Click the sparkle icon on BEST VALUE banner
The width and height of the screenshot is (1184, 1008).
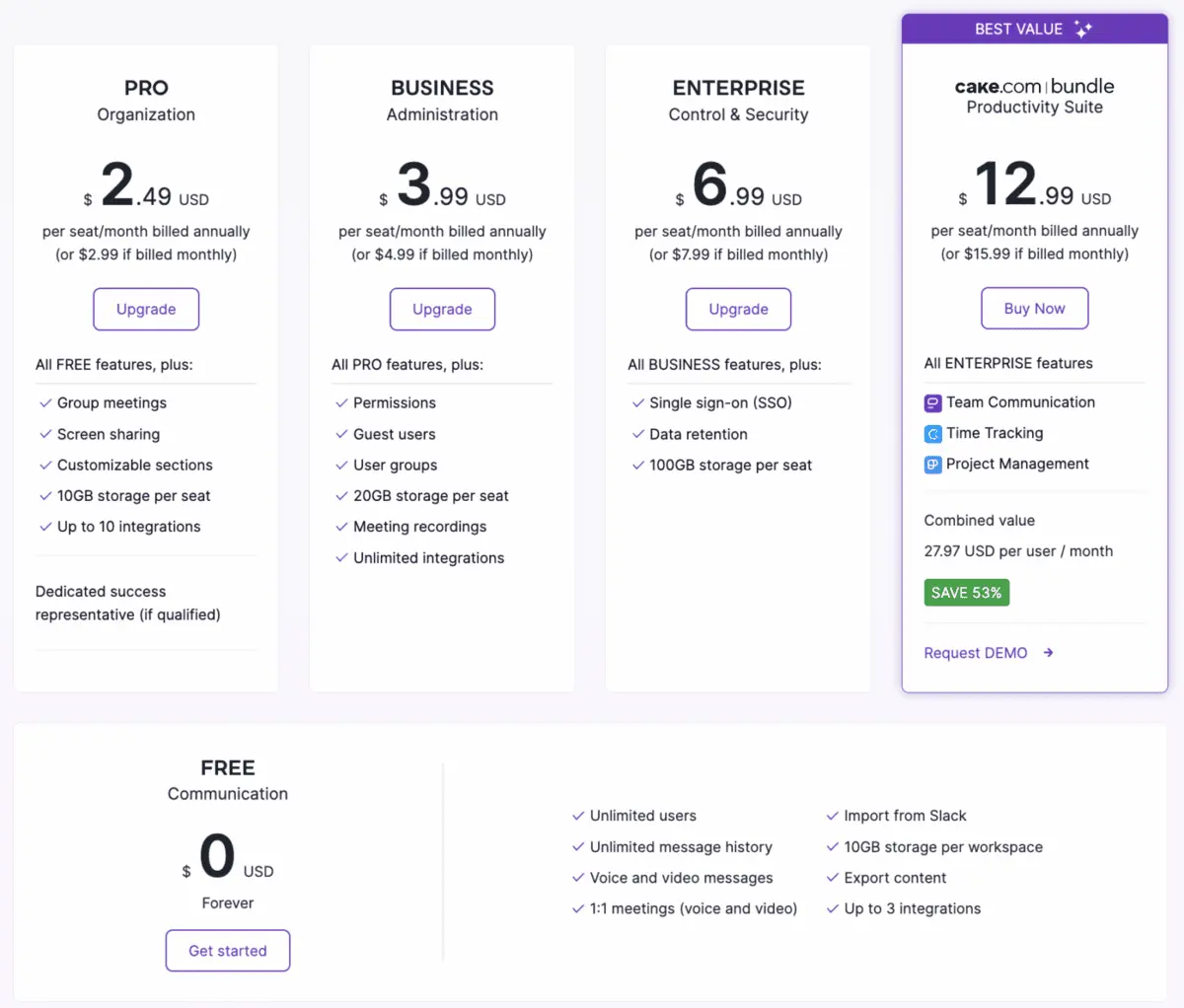point(1083,29)
